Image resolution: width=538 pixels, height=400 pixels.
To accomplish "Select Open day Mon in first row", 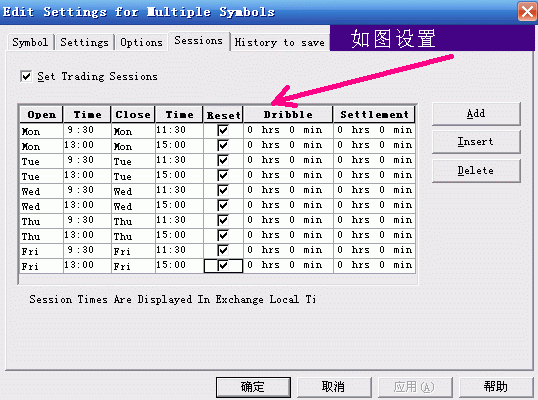I will click(x=41, y=131).
